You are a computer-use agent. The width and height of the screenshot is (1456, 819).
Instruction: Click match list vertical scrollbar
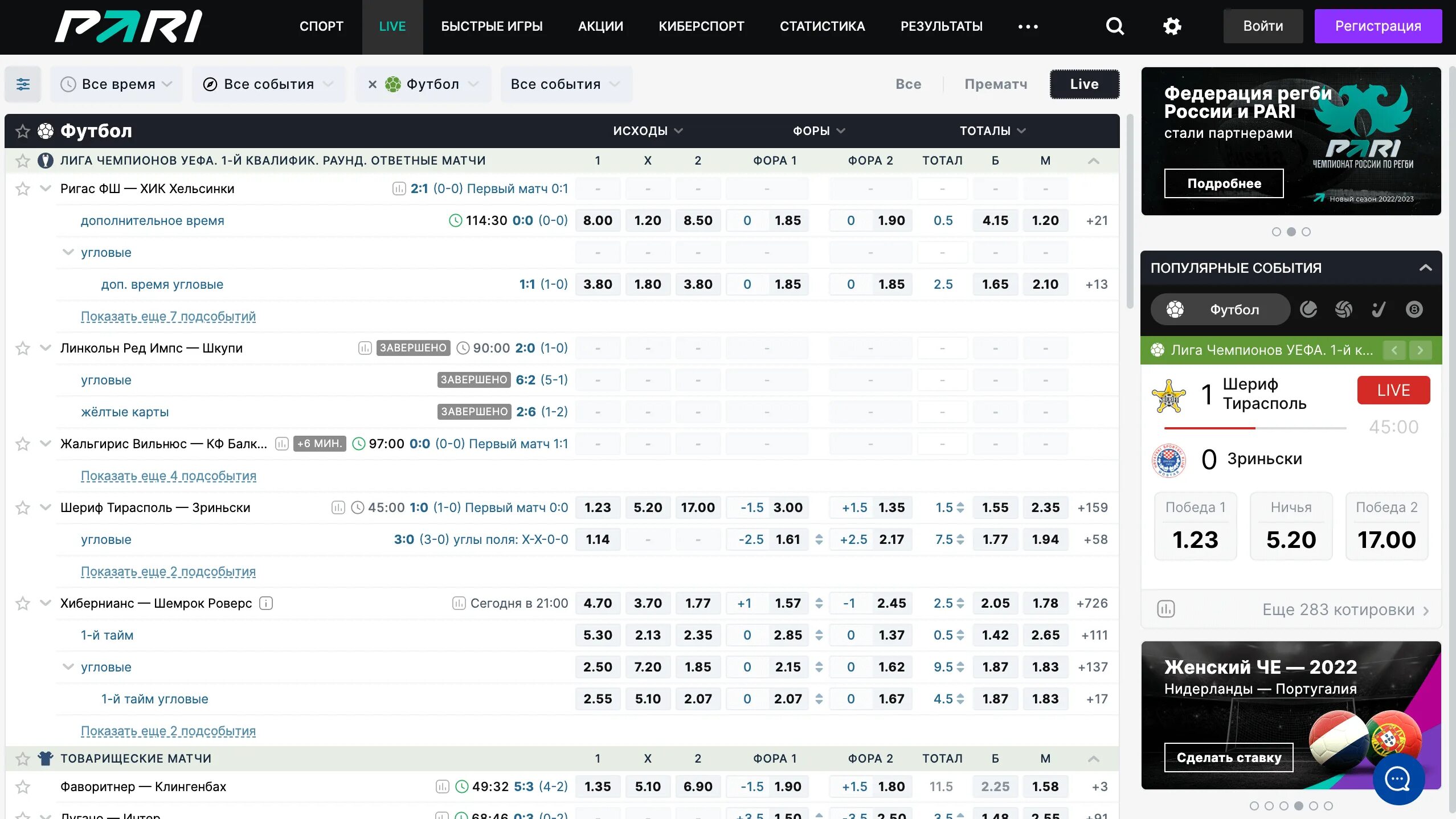1130,211
